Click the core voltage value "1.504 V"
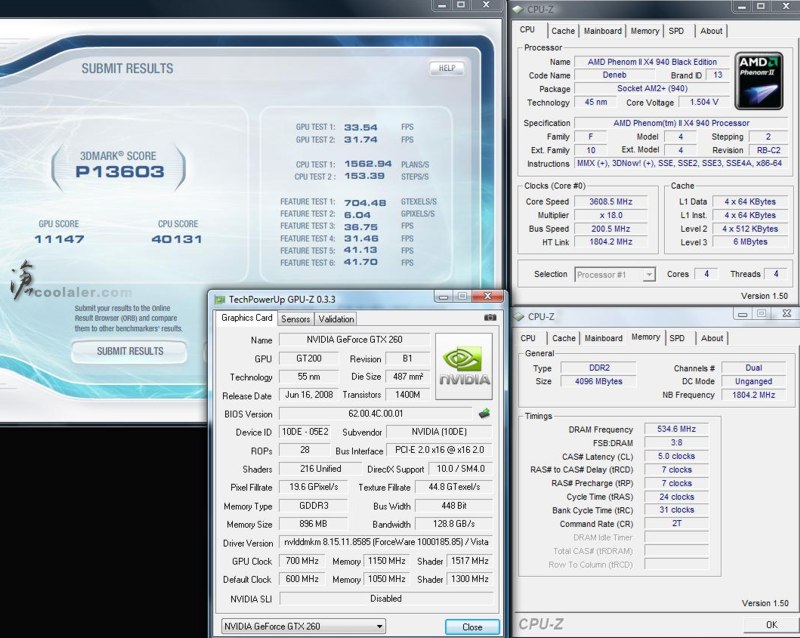This screenshot has height=638, width=800. 704,102
